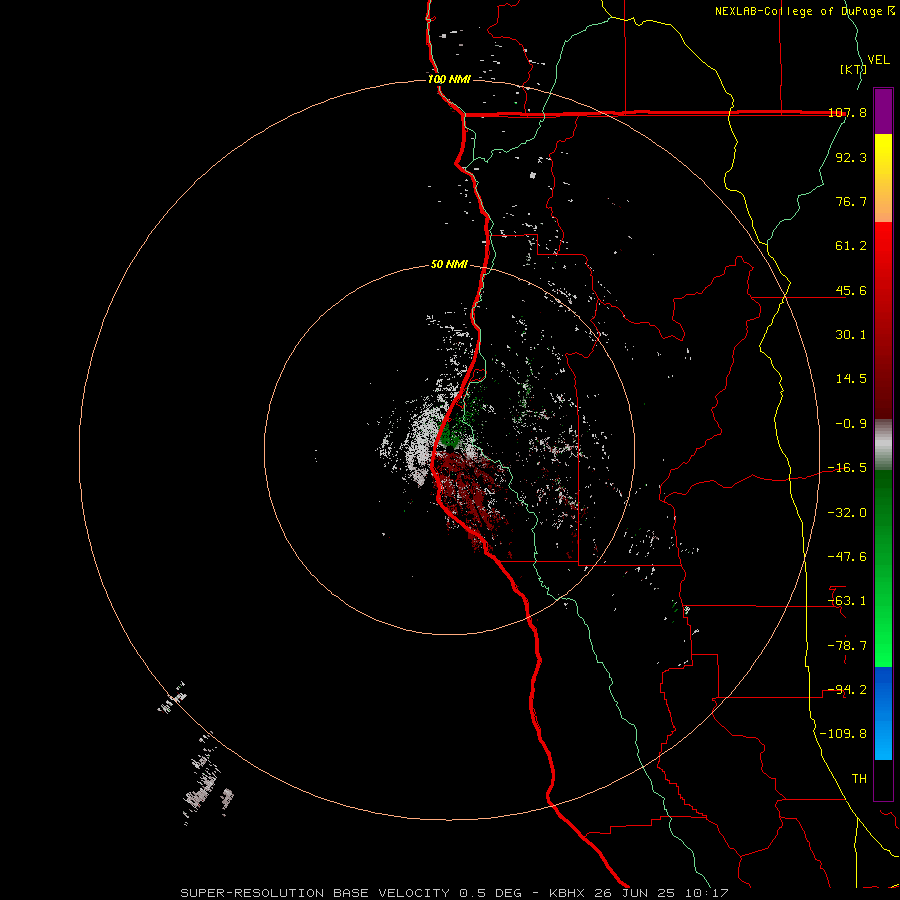Select the 45.6 legend value

point(851,290)
